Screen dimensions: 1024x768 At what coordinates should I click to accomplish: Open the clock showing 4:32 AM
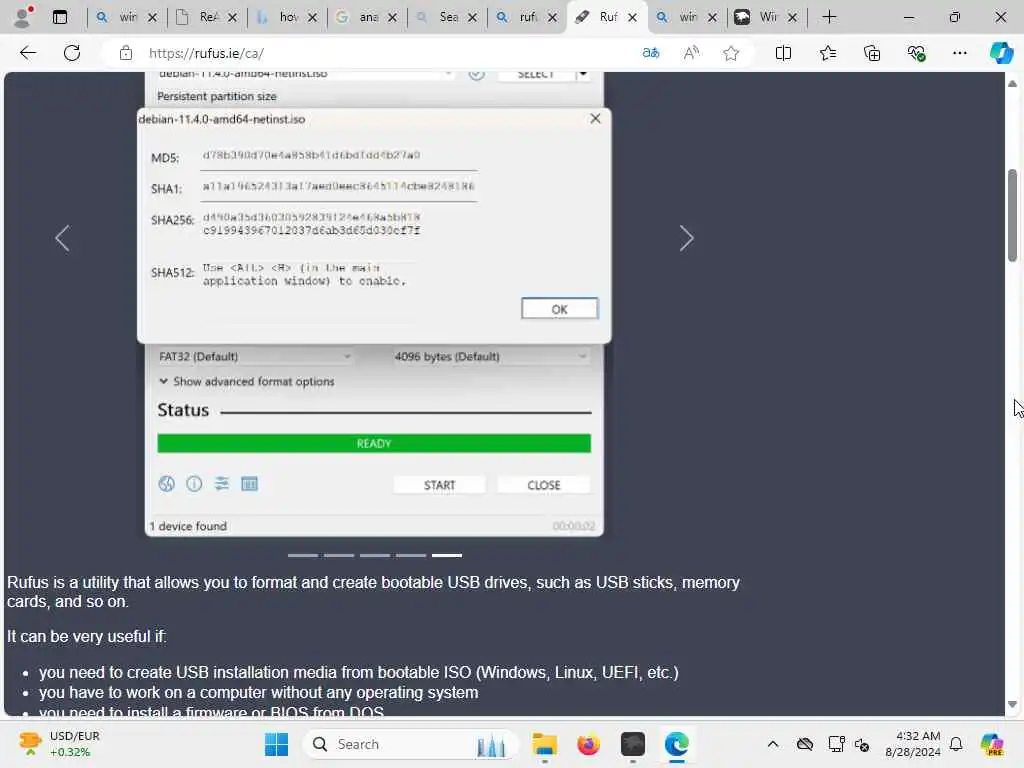click(913, 744)
